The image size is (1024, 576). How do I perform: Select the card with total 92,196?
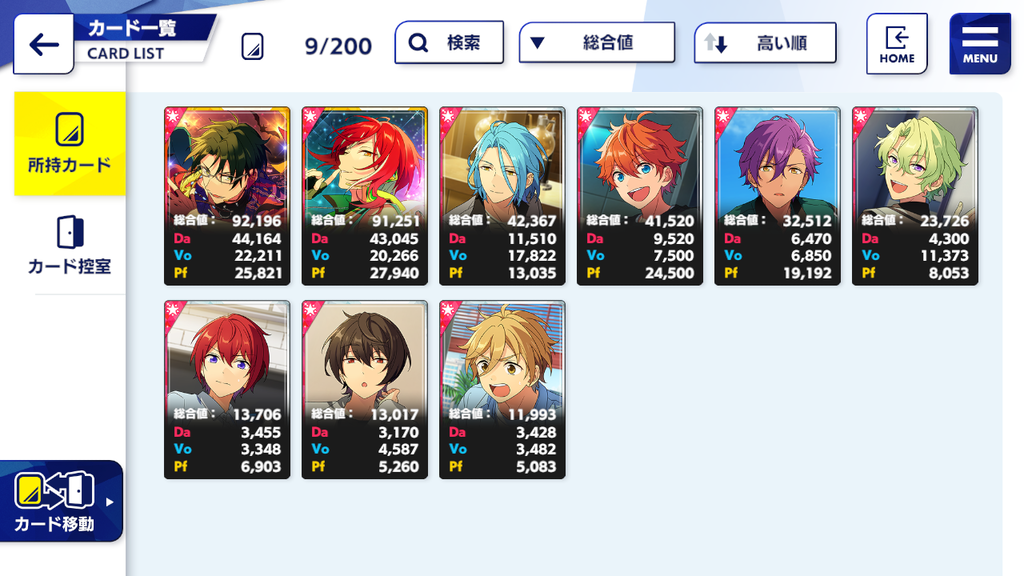click(227, 196)
